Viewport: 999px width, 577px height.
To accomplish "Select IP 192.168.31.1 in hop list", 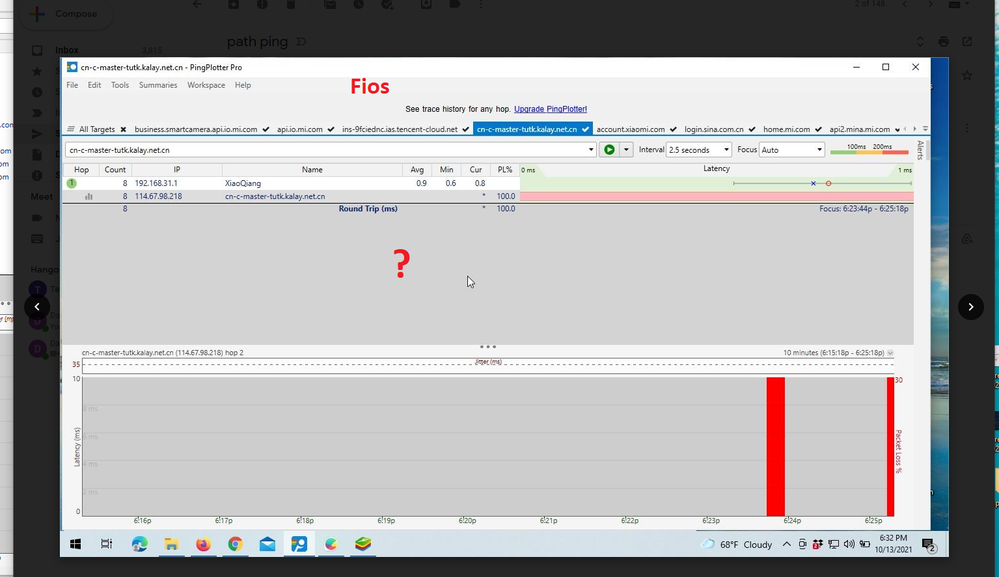I will [156, 183].
